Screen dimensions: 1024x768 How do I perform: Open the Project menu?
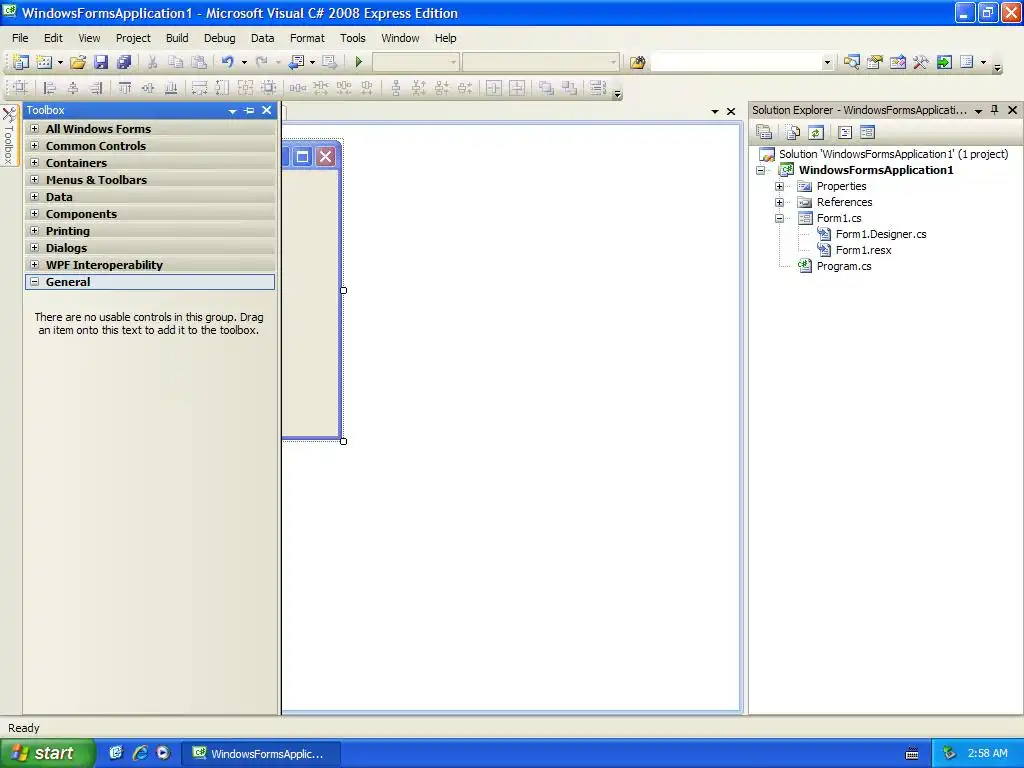[x=133, y=38]
